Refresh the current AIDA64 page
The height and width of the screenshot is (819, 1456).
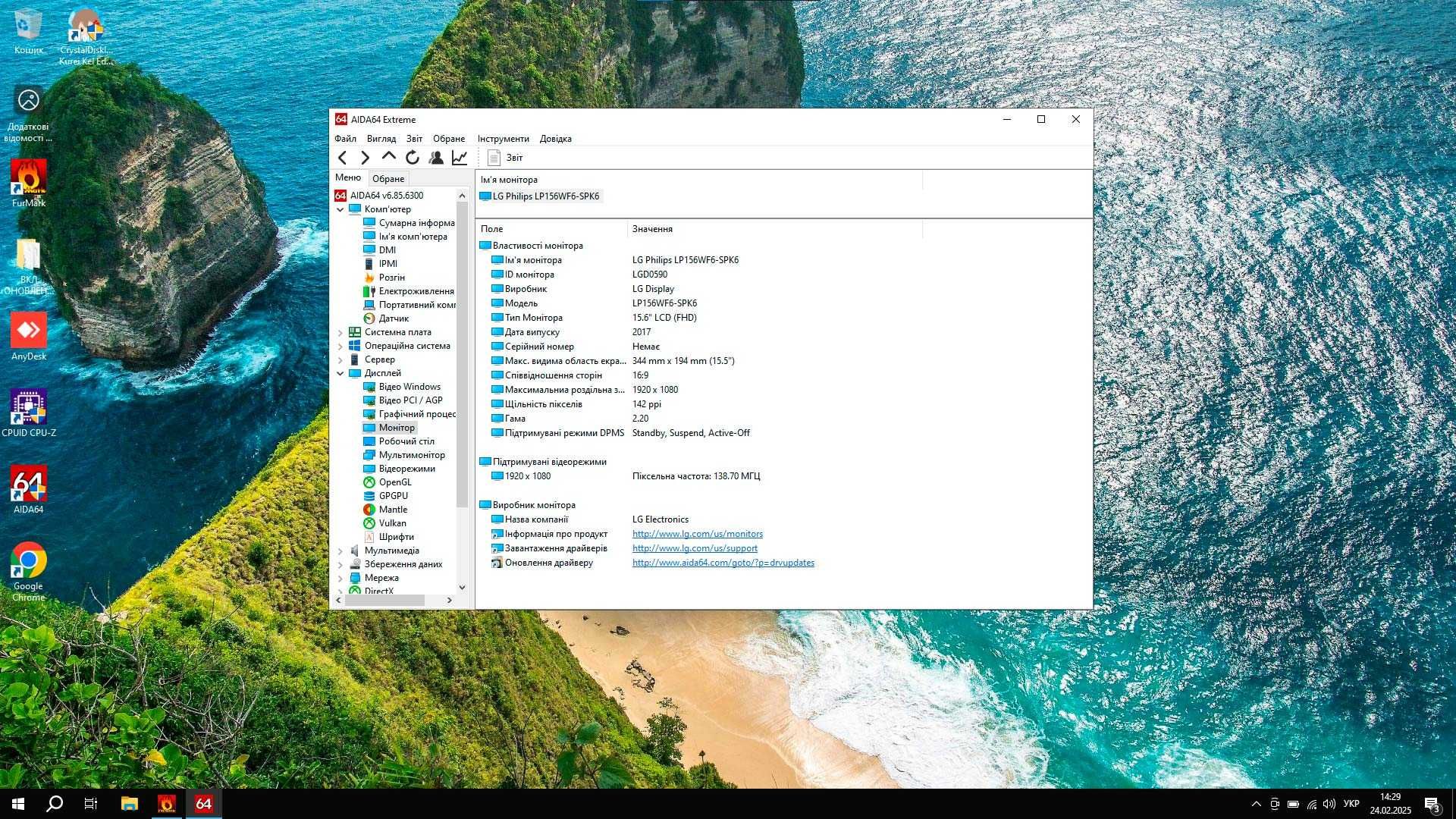click(413, 158)
